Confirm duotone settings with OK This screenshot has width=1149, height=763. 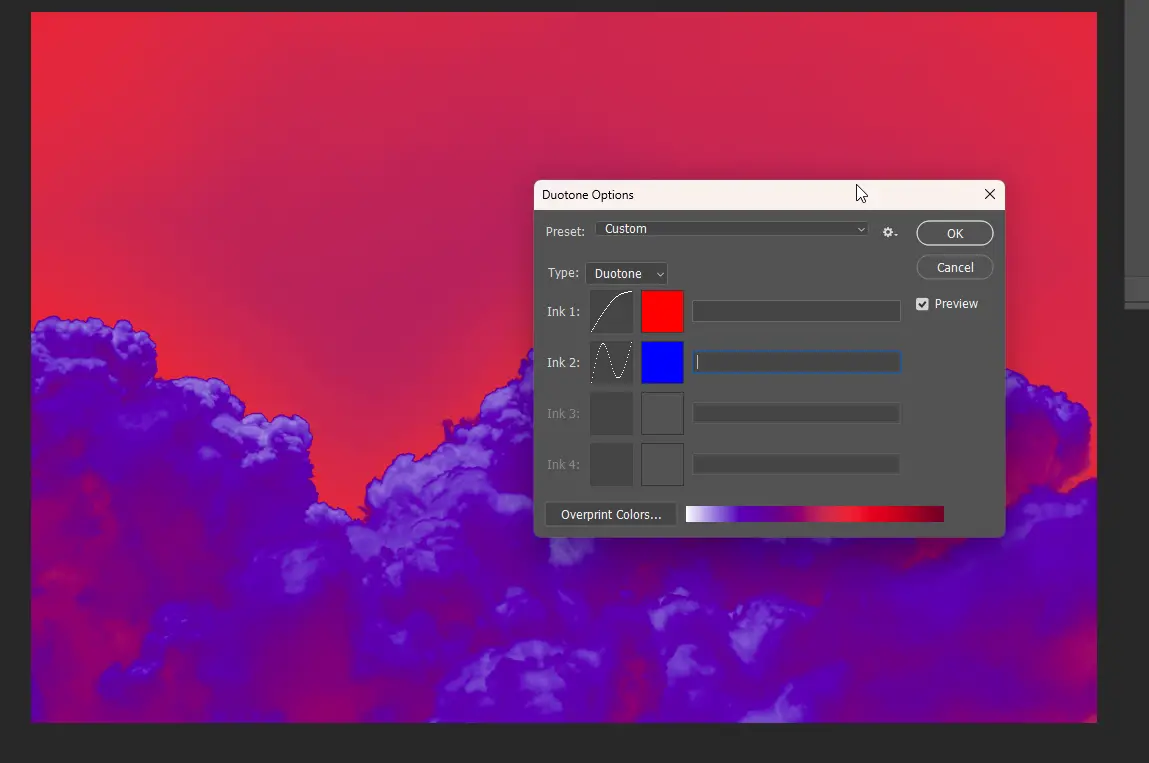point(954,232)
